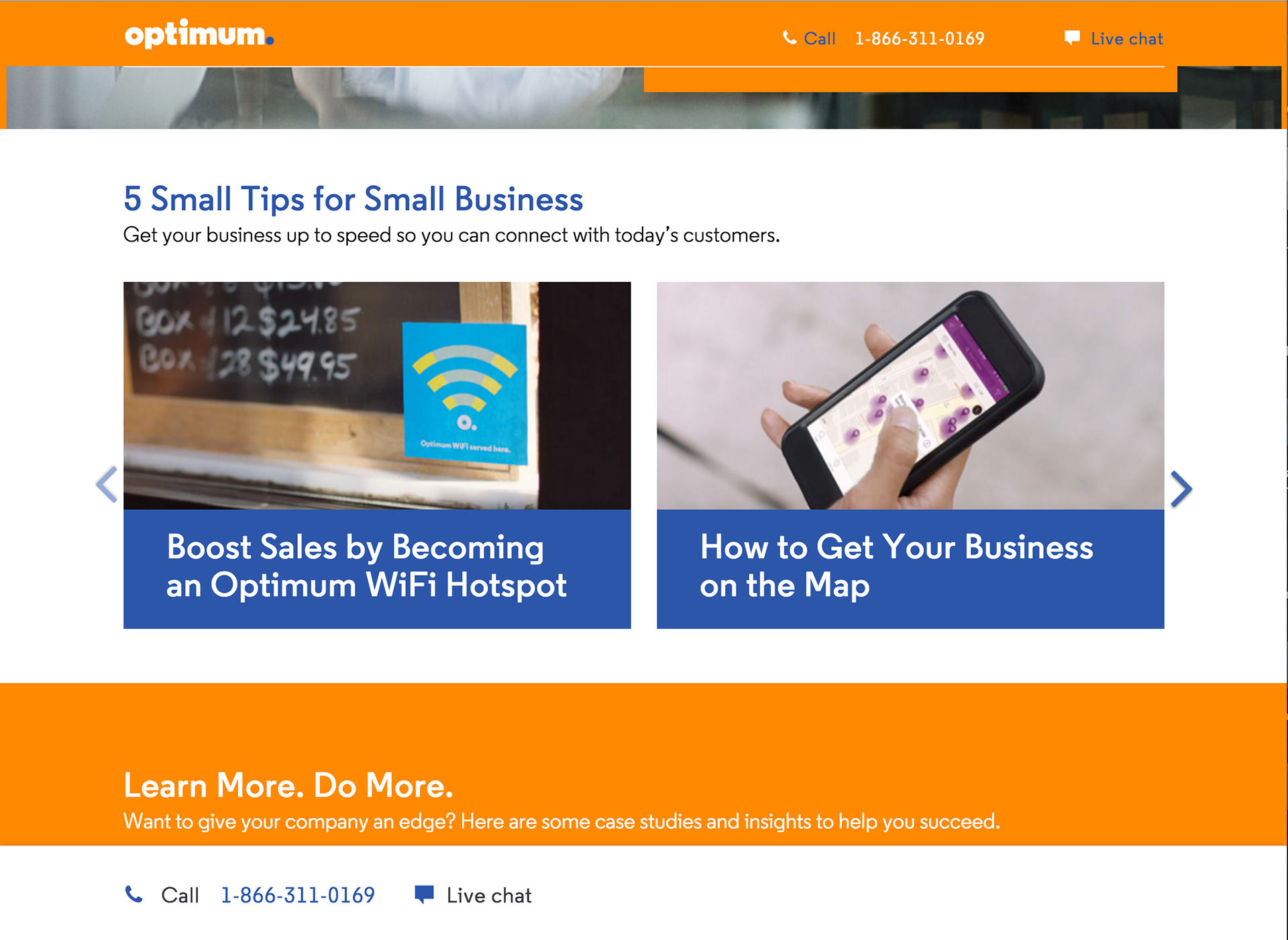
Task: Advance carousel with right chevron arrow
Action: pyautogui.click(x=1181, y=489)
